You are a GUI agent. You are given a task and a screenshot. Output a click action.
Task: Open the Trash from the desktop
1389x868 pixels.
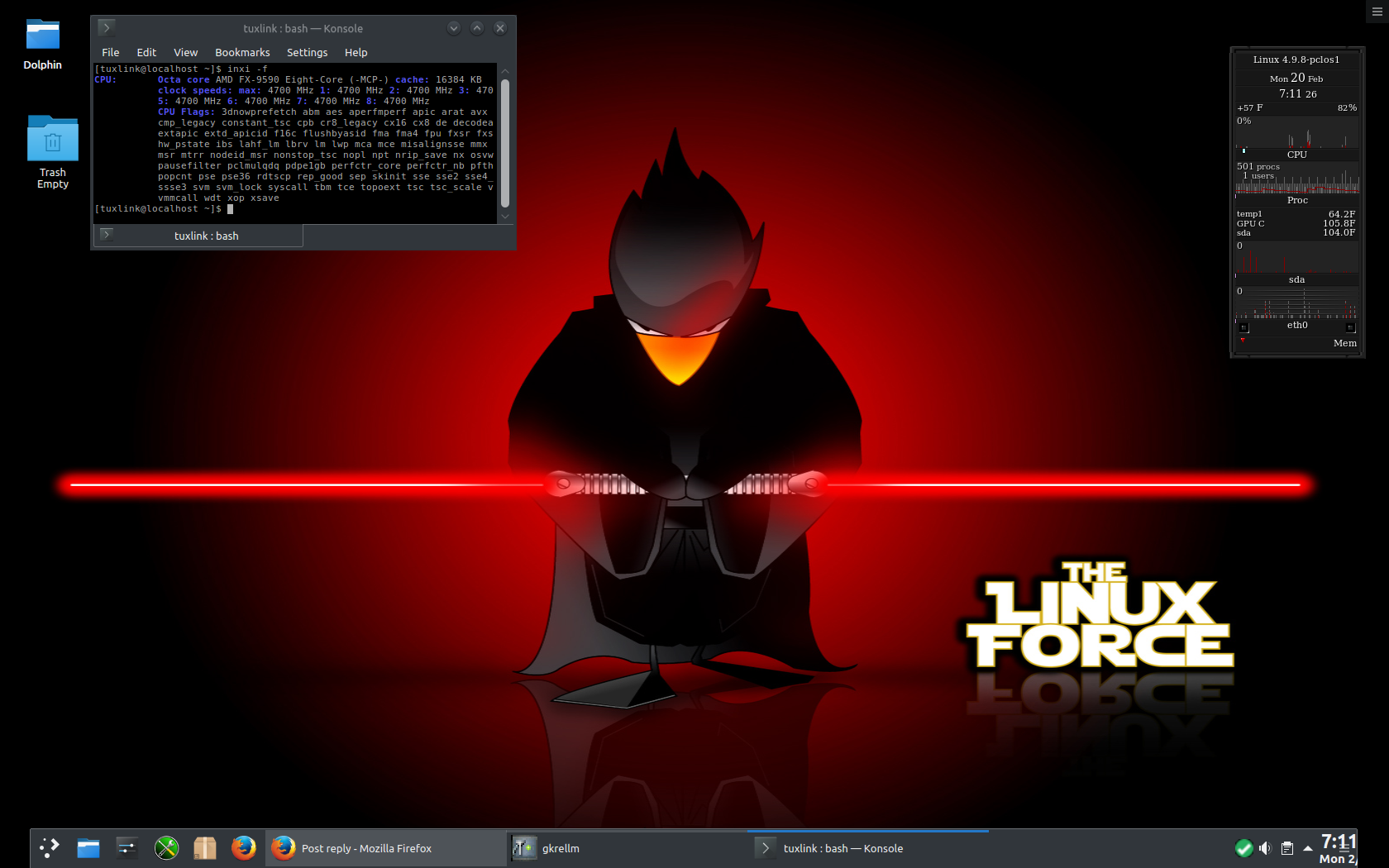[52, 139]
